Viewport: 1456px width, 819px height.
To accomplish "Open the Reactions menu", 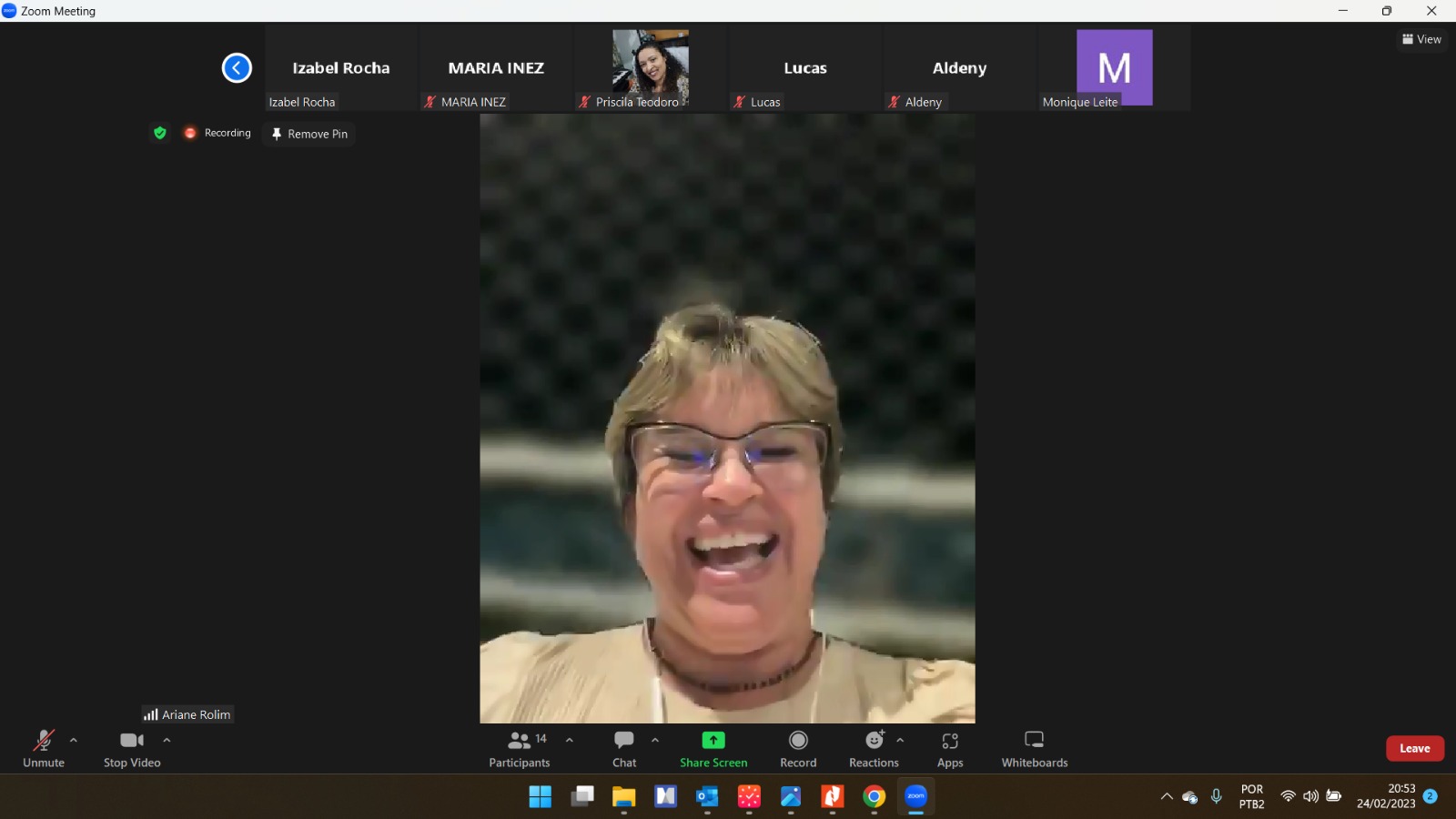I will (x=874, y=748).
